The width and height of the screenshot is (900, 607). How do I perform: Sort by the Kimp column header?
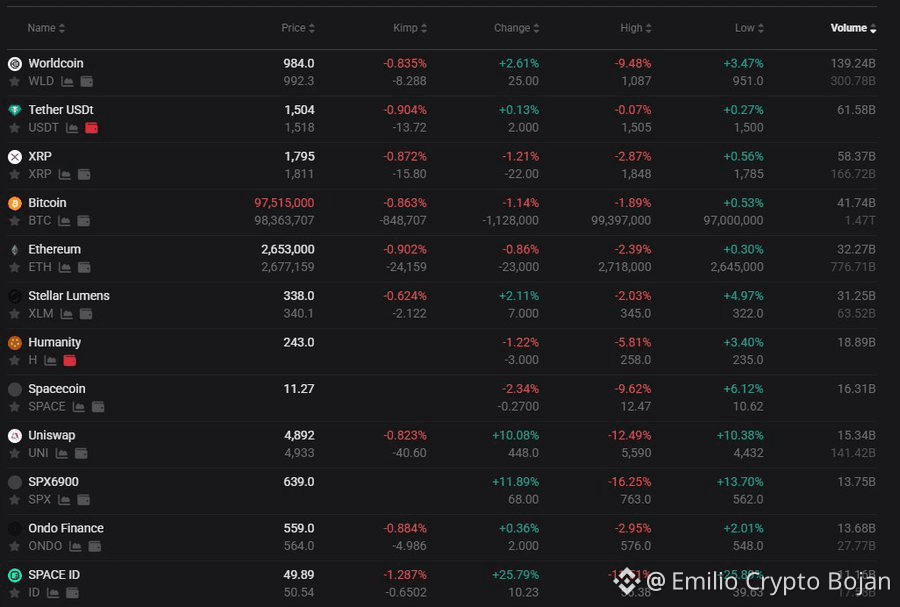click(410, 28)
